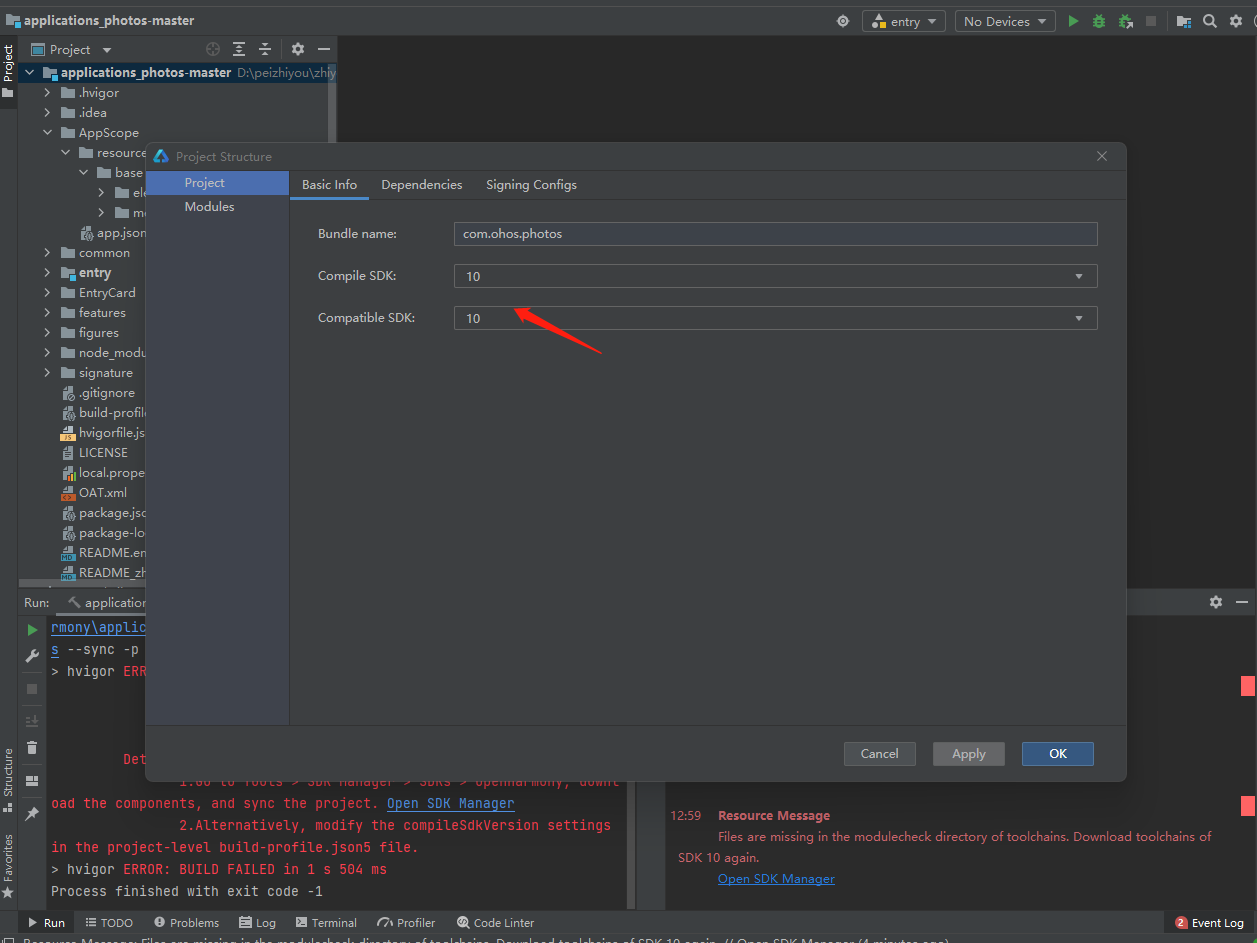Click the Apply button
The width and height of the screenshot is (1257, 943).
[969, 754]
